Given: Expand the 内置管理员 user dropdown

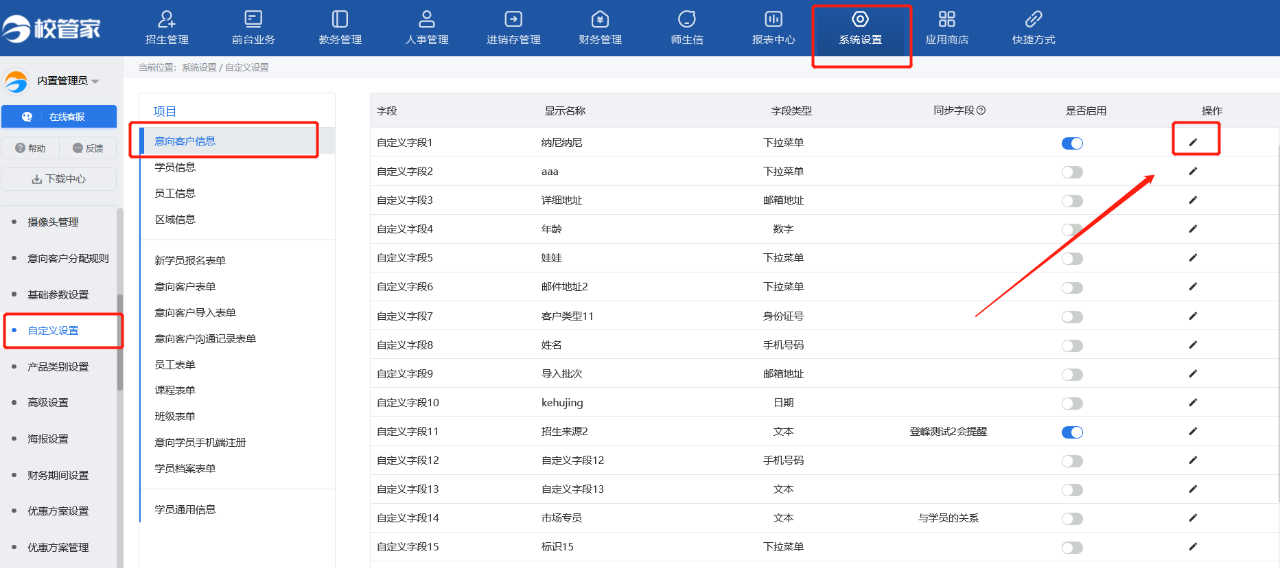Looking at the screenshot, I should click(x=95, y=81).
